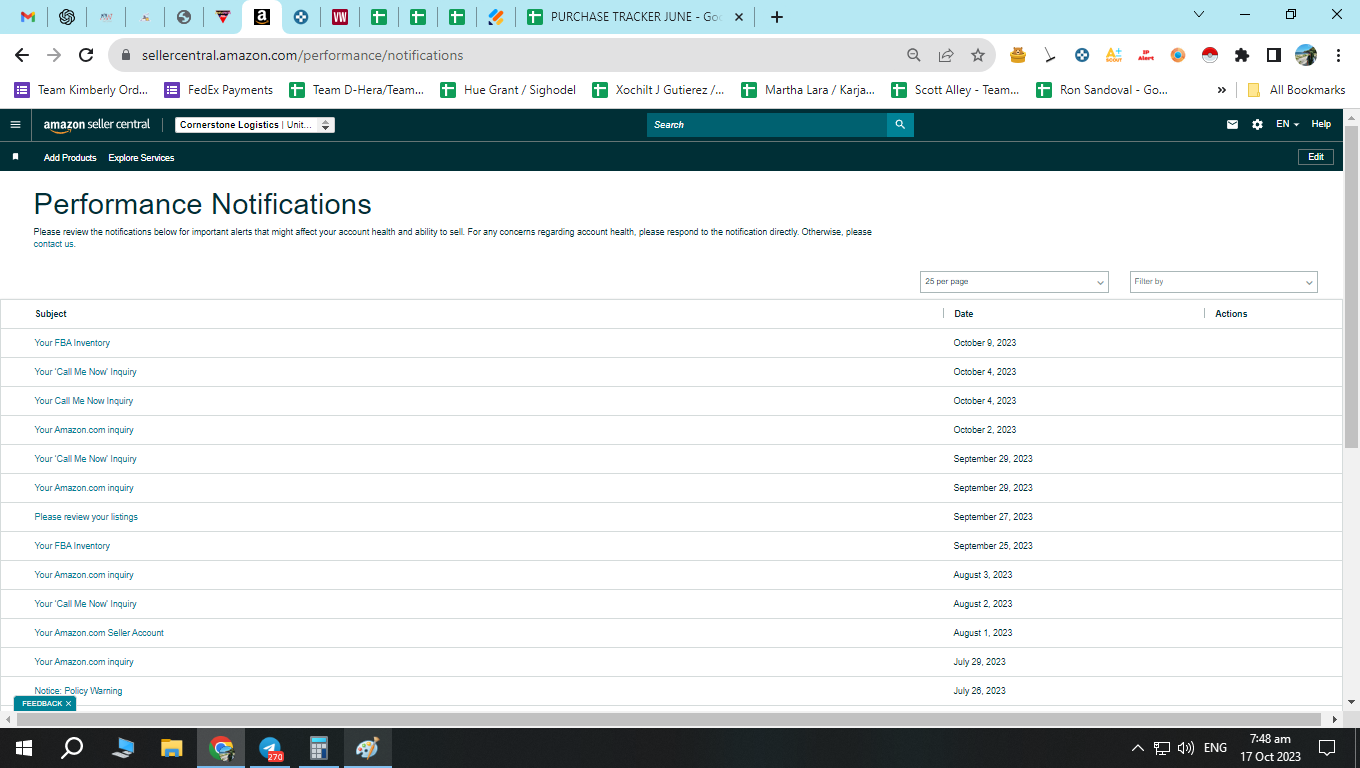Open the 25 per page dropdown
This screenshot has width=1360, height=768.
point(1014,282)
